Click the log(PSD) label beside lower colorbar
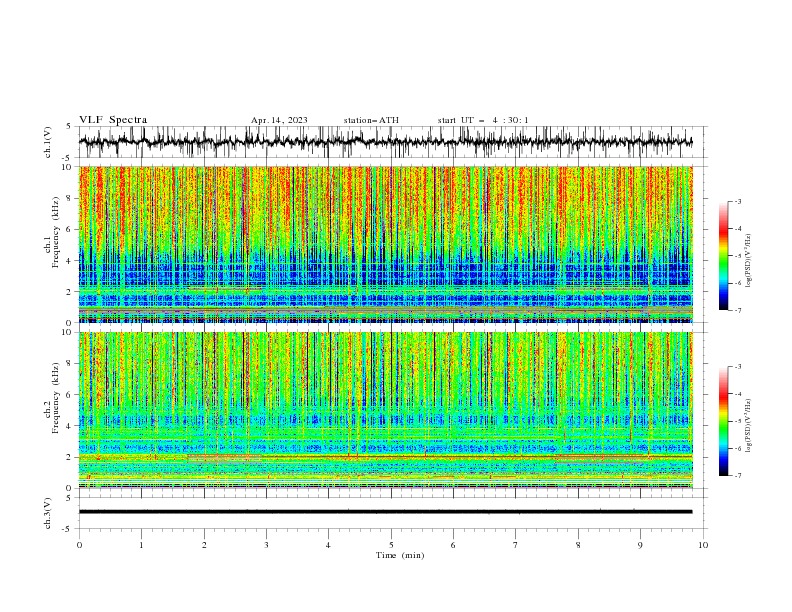The image size is (792, 612). [x=749, y=425]
